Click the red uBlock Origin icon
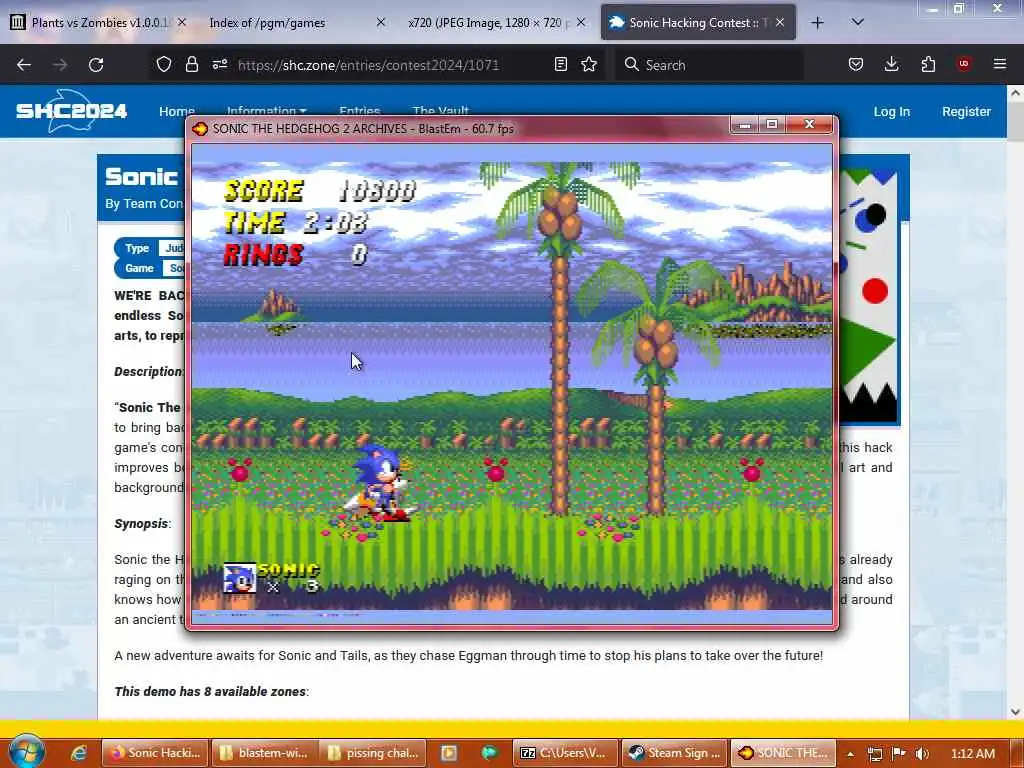Image resolution: width=1024 pixels, height=768 pixels. click(964, 64)
